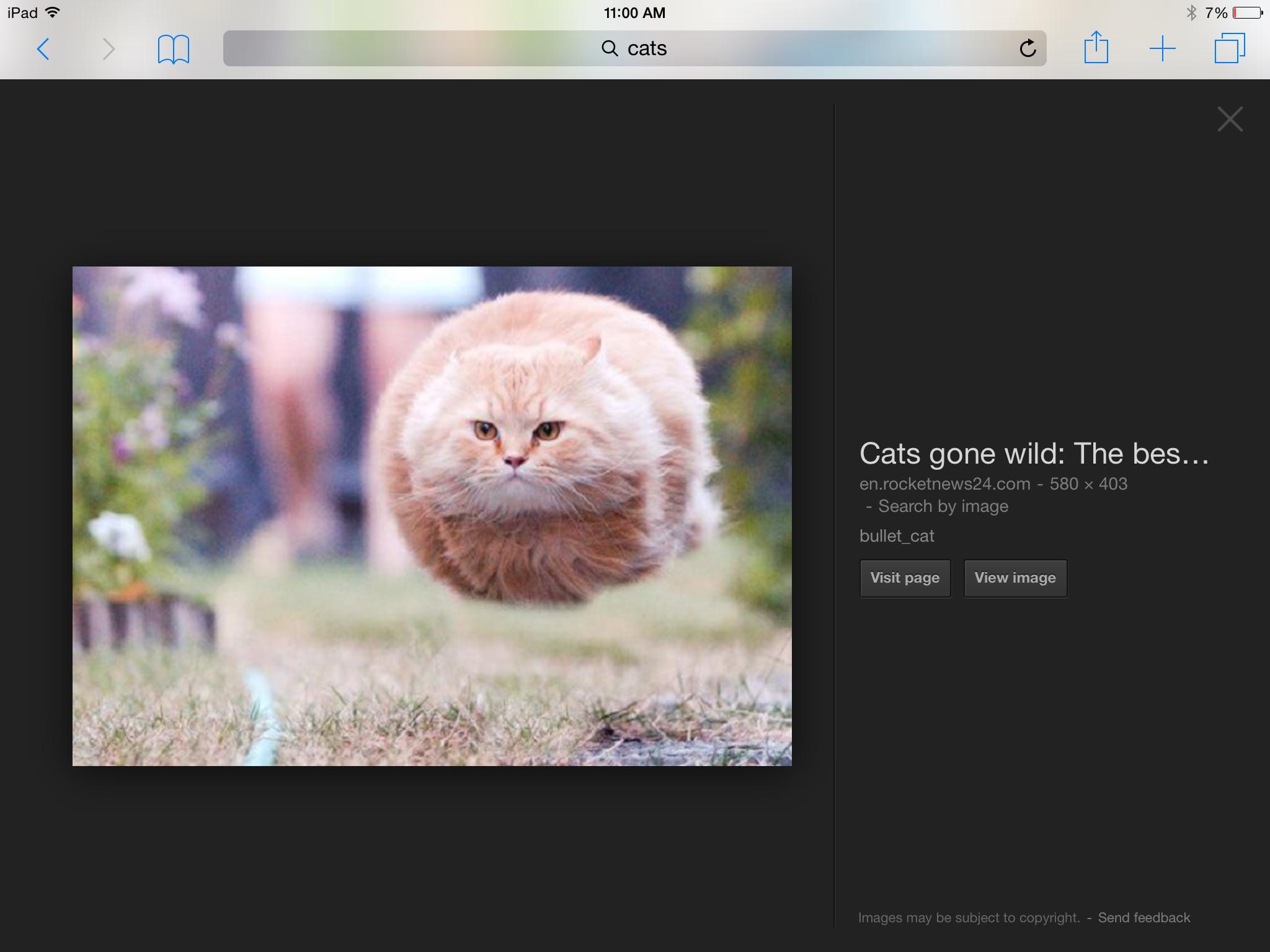
Task: Reload the page with refresh icon
Action: click(x=1028, y=48)
